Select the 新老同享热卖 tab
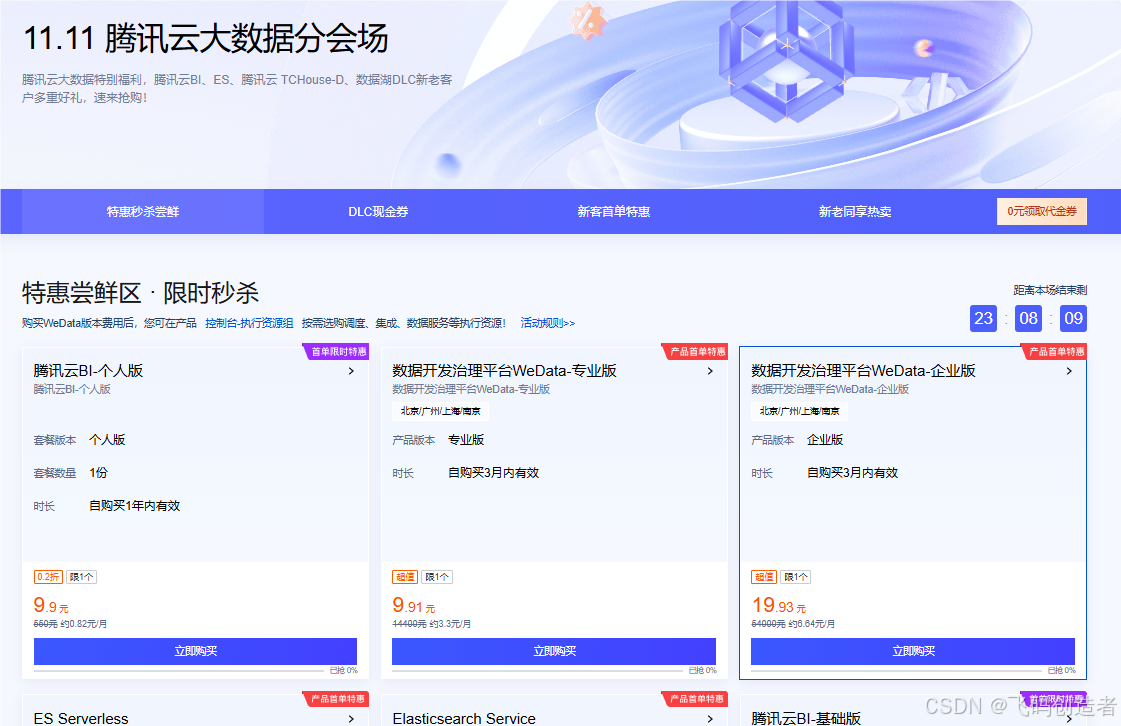This screenshot has width=1121, height=726. click(x=854, y=212)
